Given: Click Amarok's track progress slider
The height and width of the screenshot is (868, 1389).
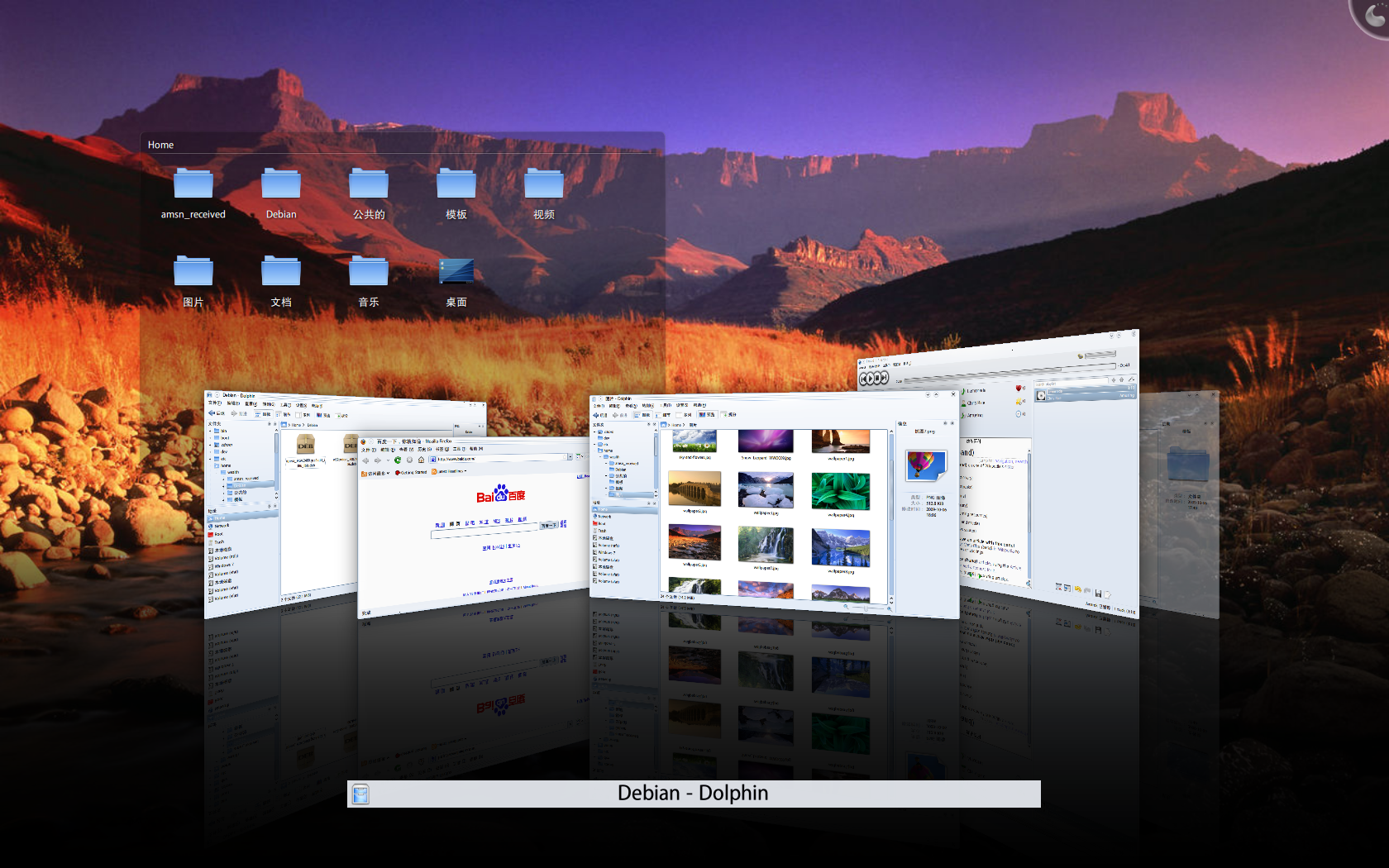Looking at the screenshot, I should [x=1009, y=371].
